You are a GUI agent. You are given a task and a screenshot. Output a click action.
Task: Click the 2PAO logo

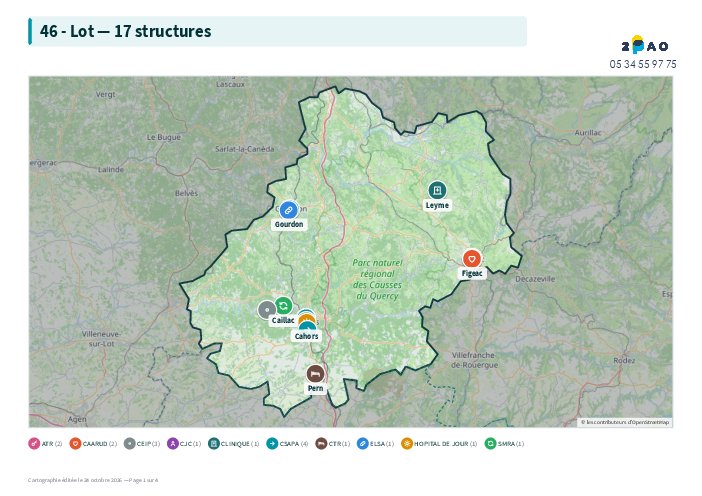pyautogui.click(x=644, y=45)
